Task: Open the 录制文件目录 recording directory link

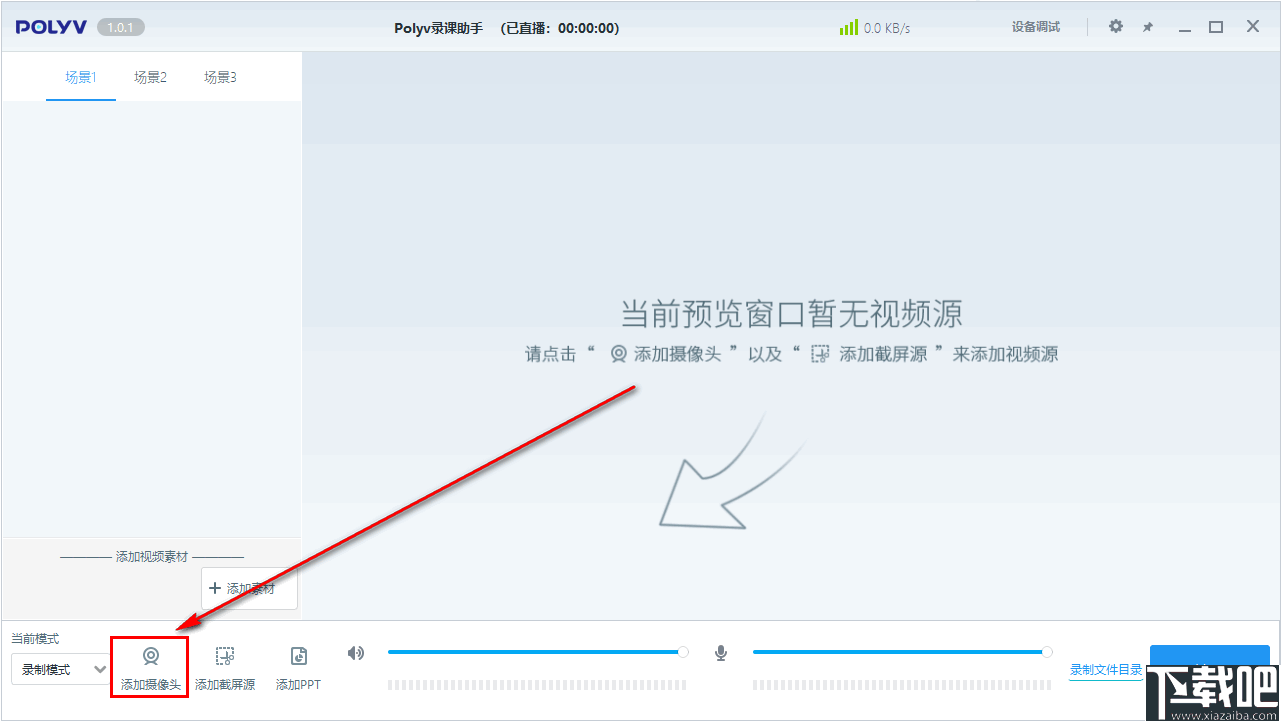Action: 1105,672
